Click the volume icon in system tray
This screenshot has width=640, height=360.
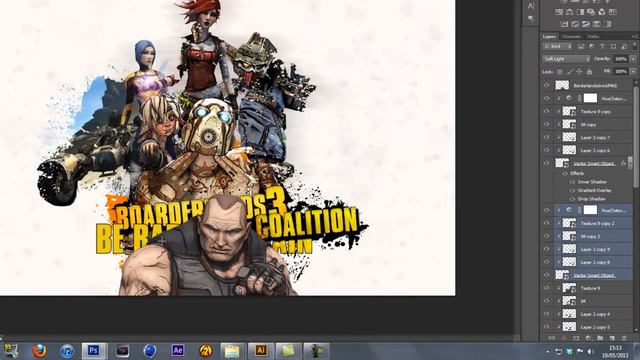(x=590, y=351)
